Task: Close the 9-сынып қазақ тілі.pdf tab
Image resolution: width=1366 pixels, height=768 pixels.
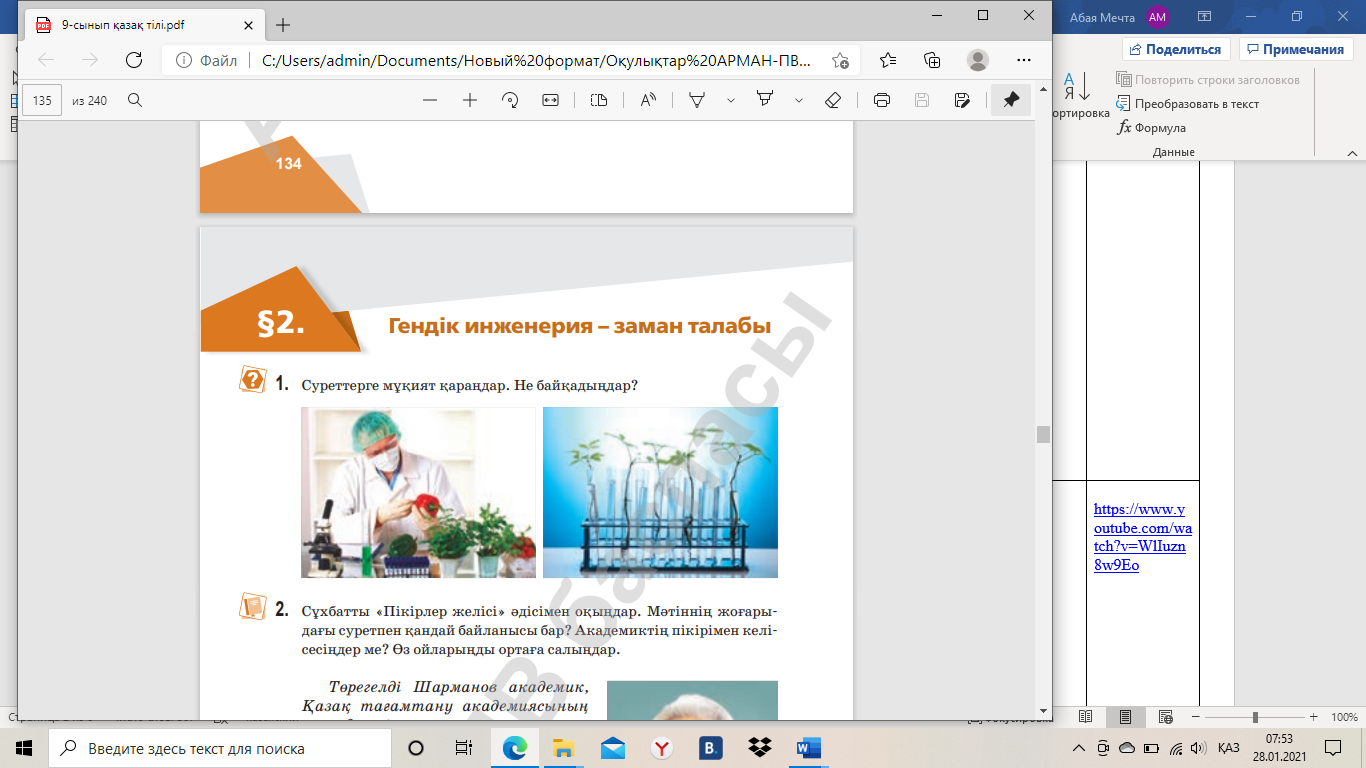Action: coord(250,25)
